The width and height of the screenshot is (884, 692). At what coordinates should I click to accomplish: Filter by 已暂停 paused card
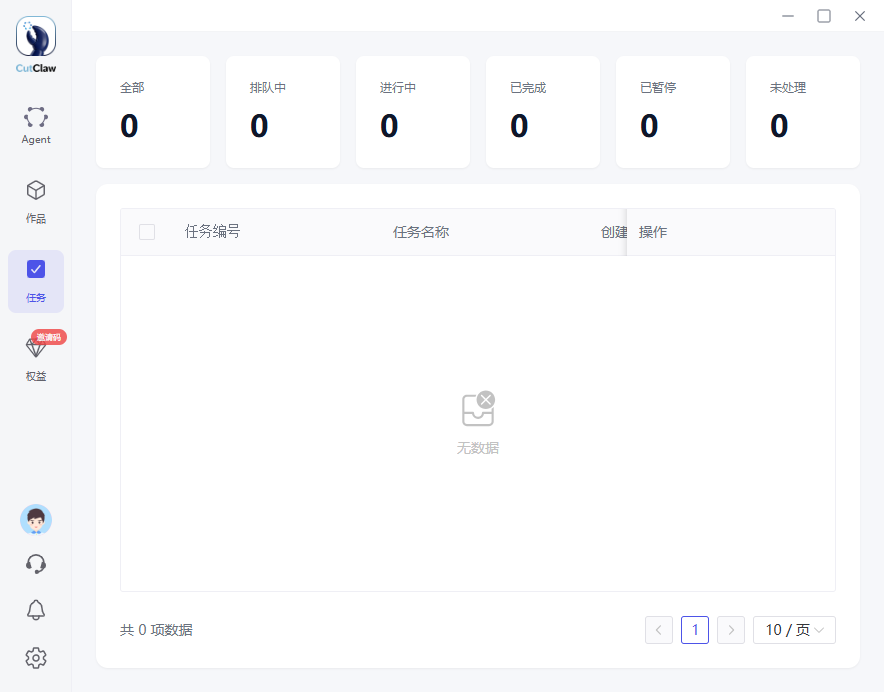pyautogui.click(x=673, y=112)
